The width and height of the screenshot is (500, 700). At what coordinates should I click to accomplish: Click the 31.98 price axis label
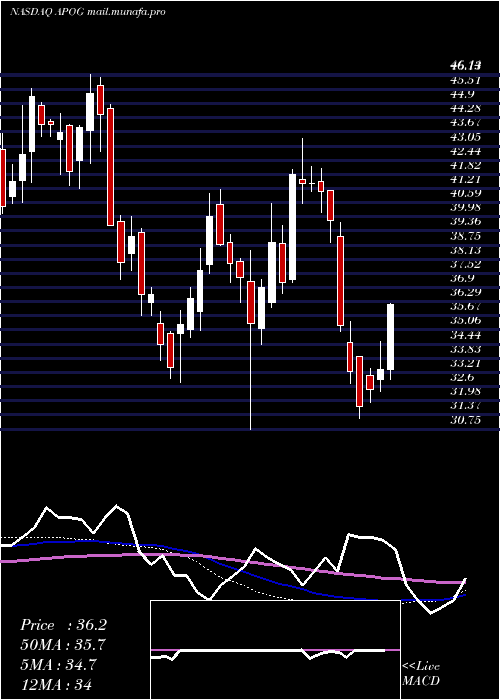[x=466, y=392]
